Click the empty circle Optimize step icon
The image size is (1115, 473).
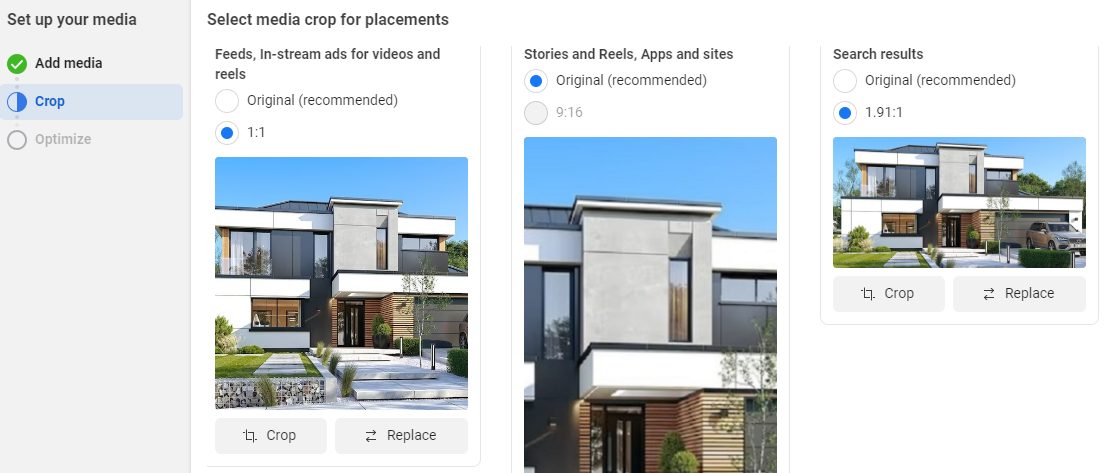(17, 139)
